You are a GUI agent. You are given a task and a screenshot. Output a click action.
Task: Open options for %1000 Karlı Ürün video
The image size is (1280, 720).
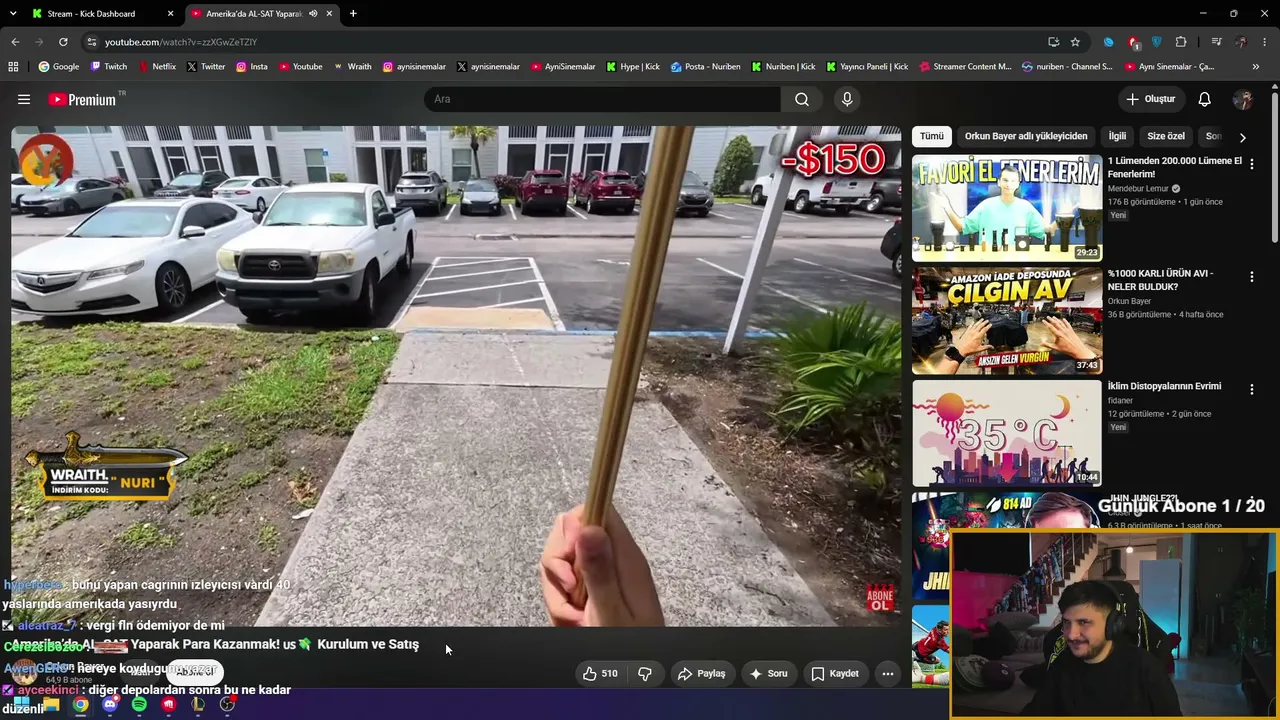(x=1251, y=276)
